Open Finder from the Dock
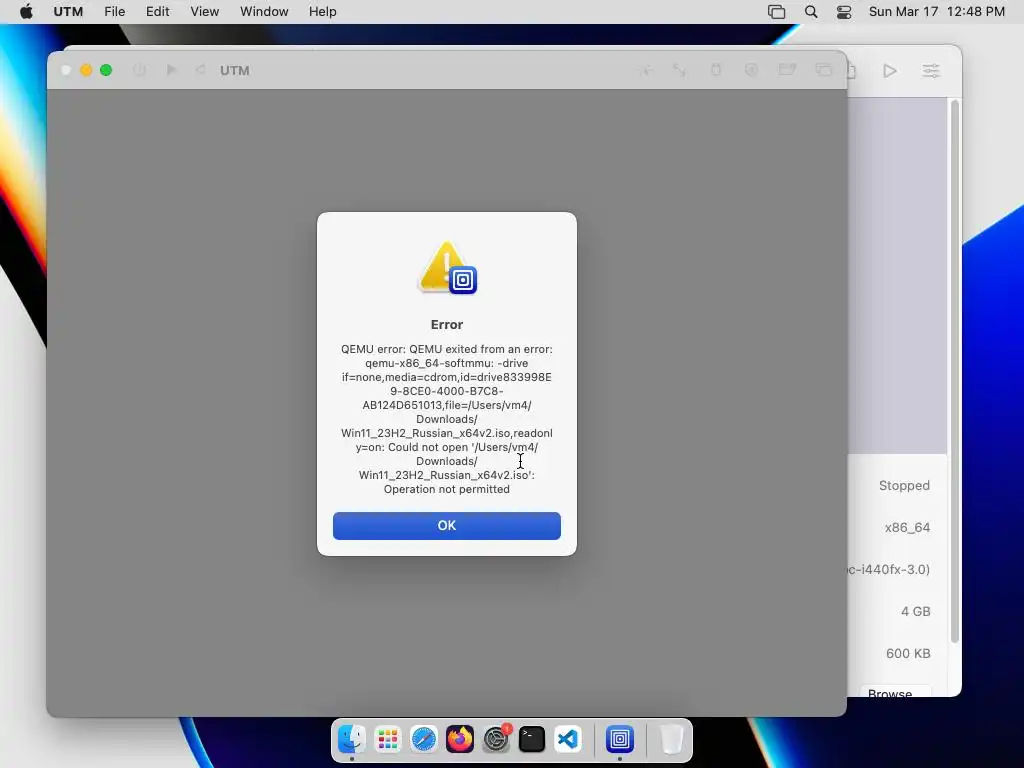 click(351, 739)
